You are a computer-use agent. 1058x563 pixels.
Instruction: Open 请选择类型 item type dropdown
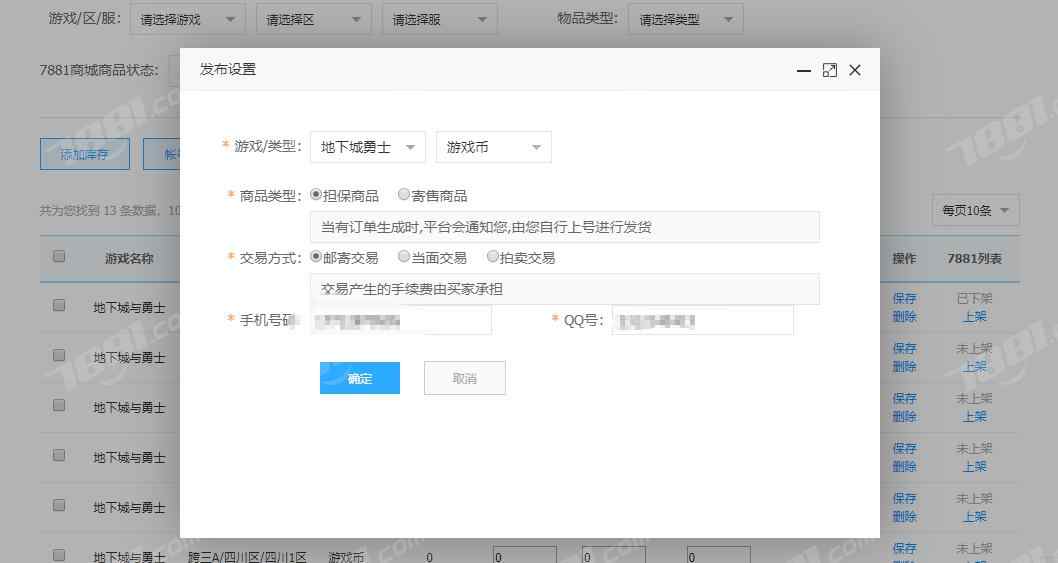point(686,20)
